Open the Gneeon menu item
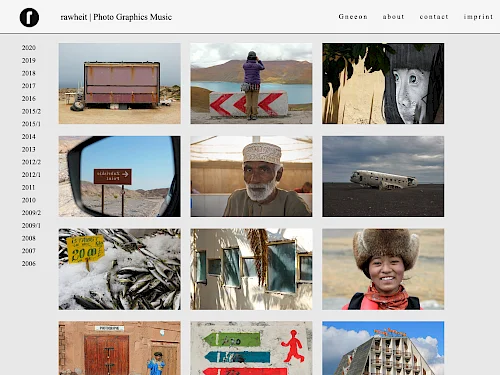 [353, 17]
